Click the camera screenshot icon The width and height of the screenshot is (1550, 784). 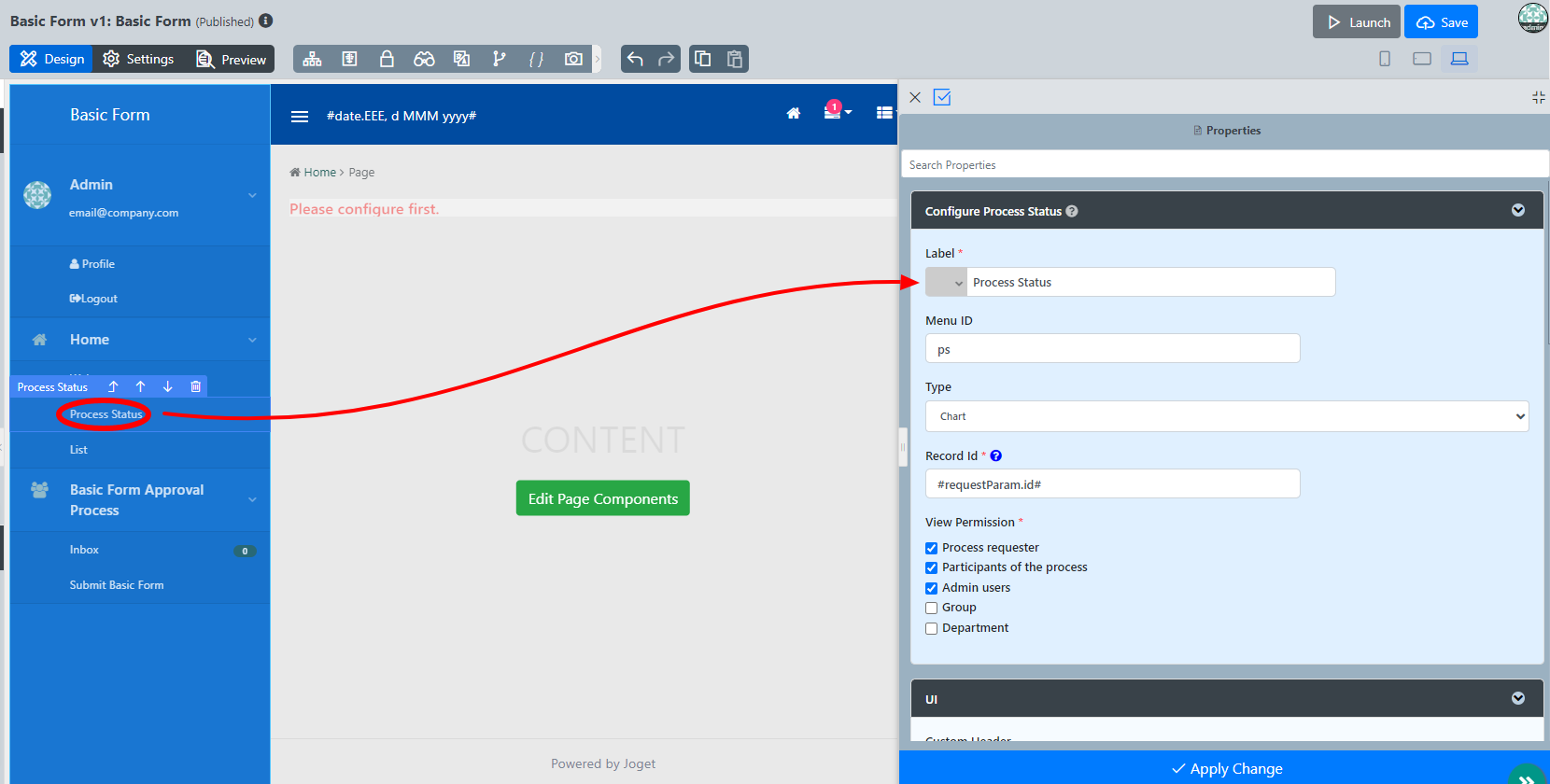tap(573, 59)
